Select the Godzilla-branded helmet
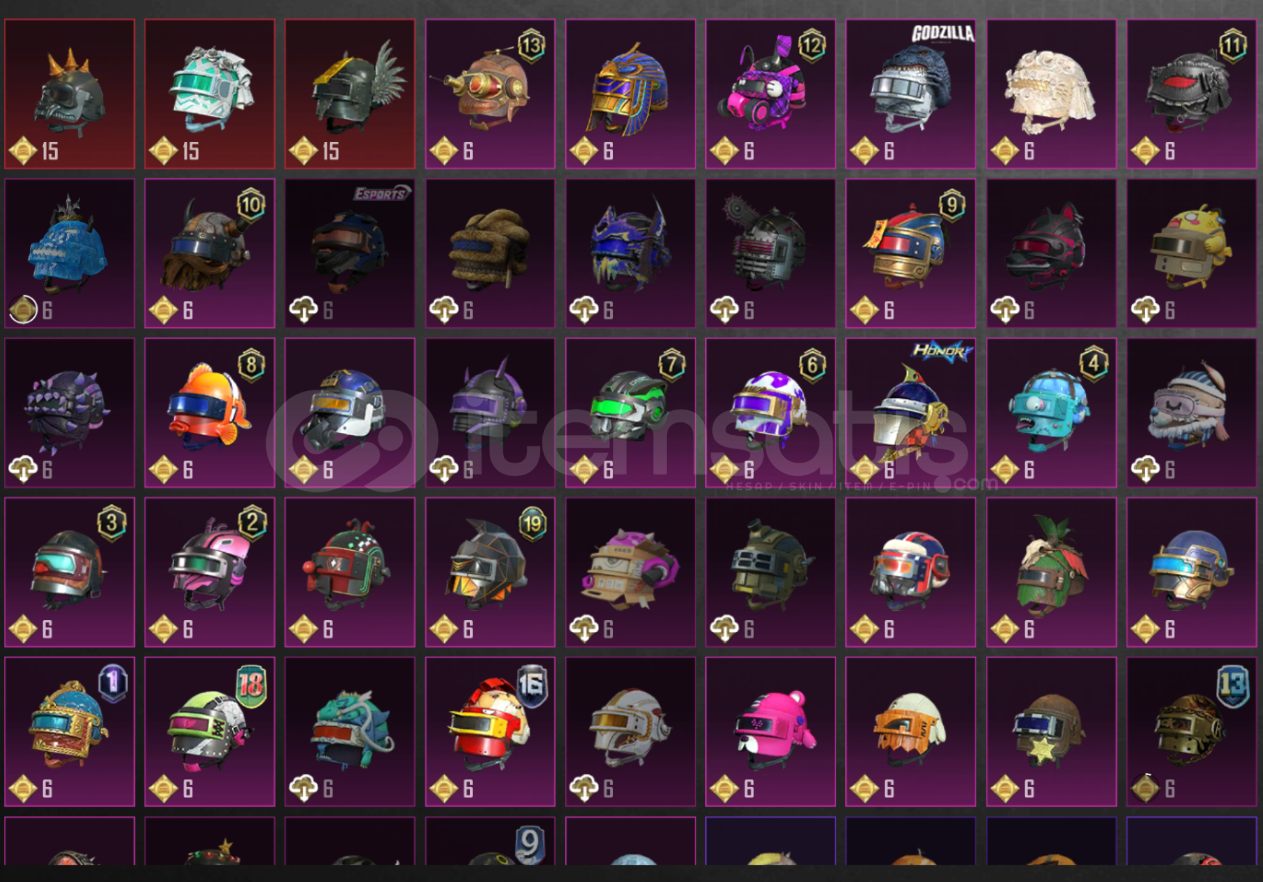This screenshot has width=1263, height=882. point(911,94)
